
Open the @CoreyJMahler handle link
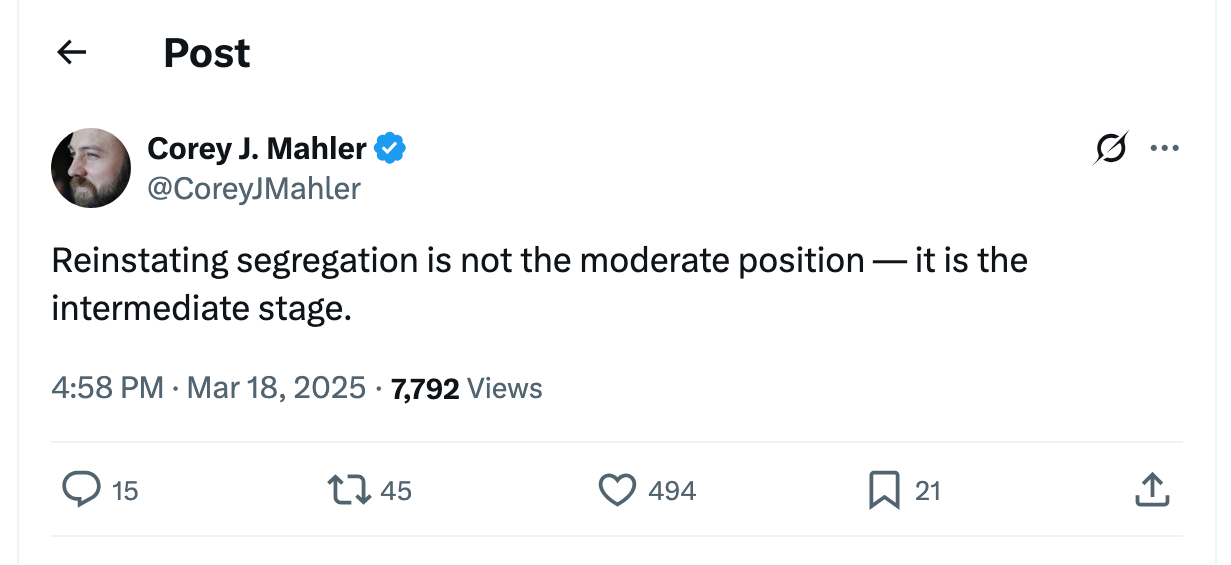point(254,188)
